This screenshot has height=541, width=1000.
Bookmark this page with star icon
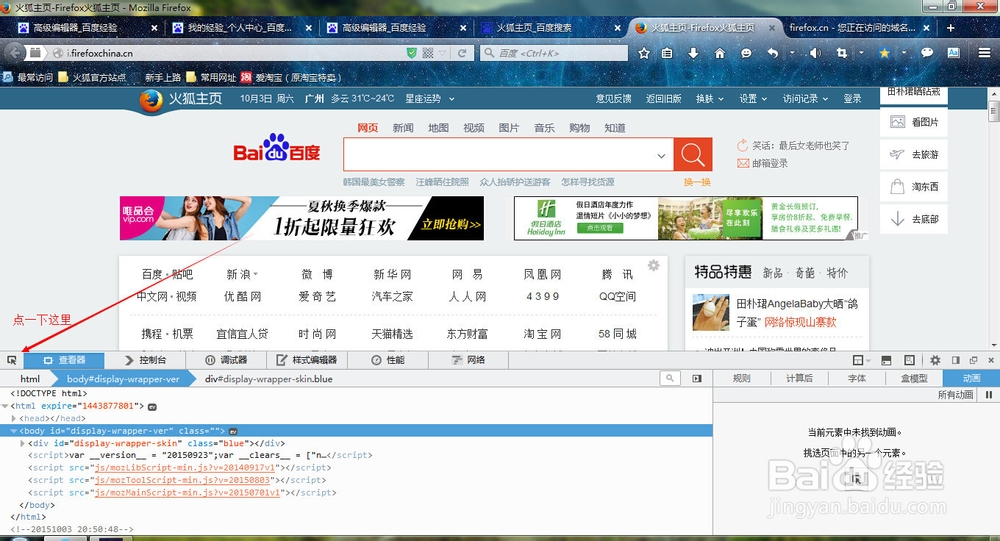point(644,53)
